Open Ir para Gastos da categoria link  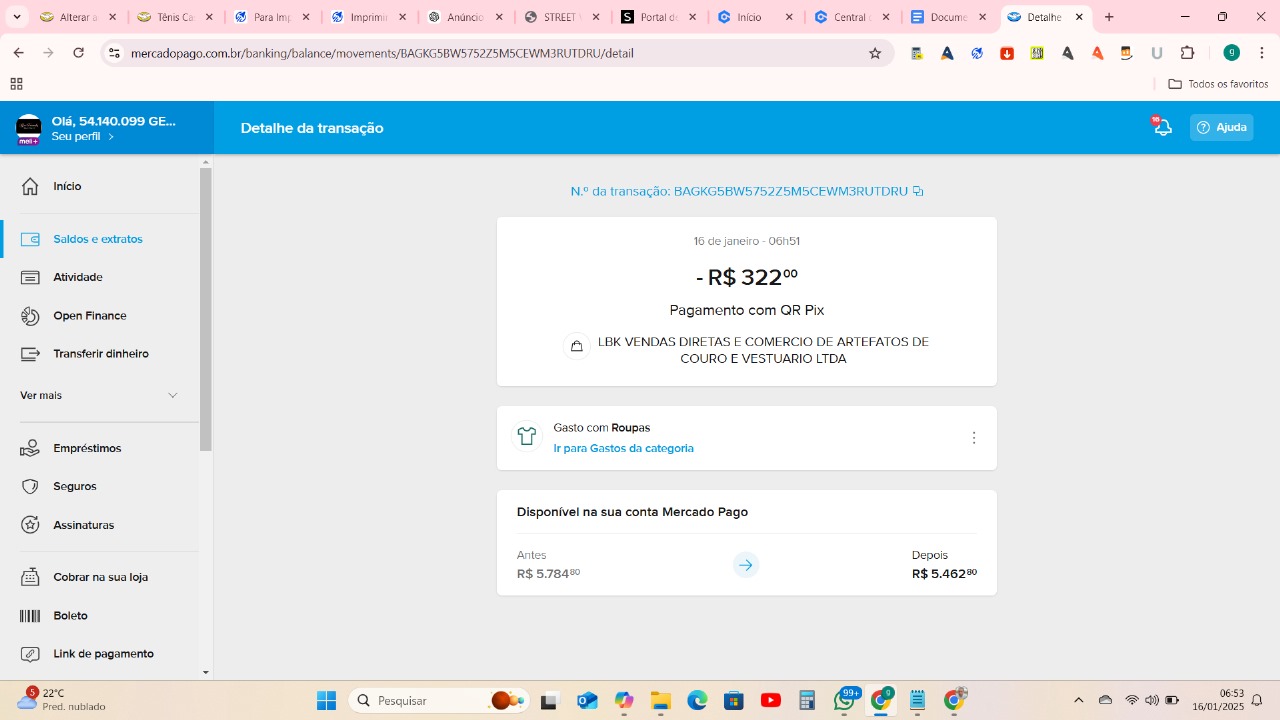(x=623, y=449)
